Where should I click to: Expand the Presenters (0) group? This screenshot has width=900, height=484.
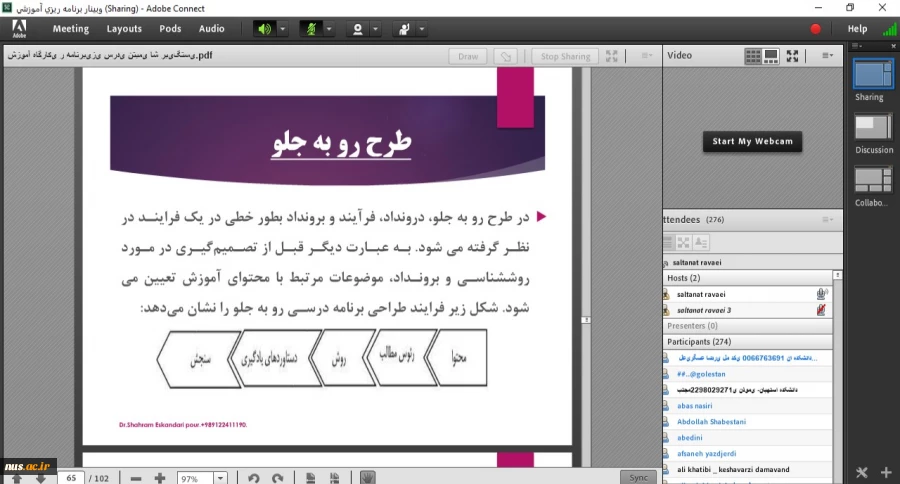pos(747,326)
